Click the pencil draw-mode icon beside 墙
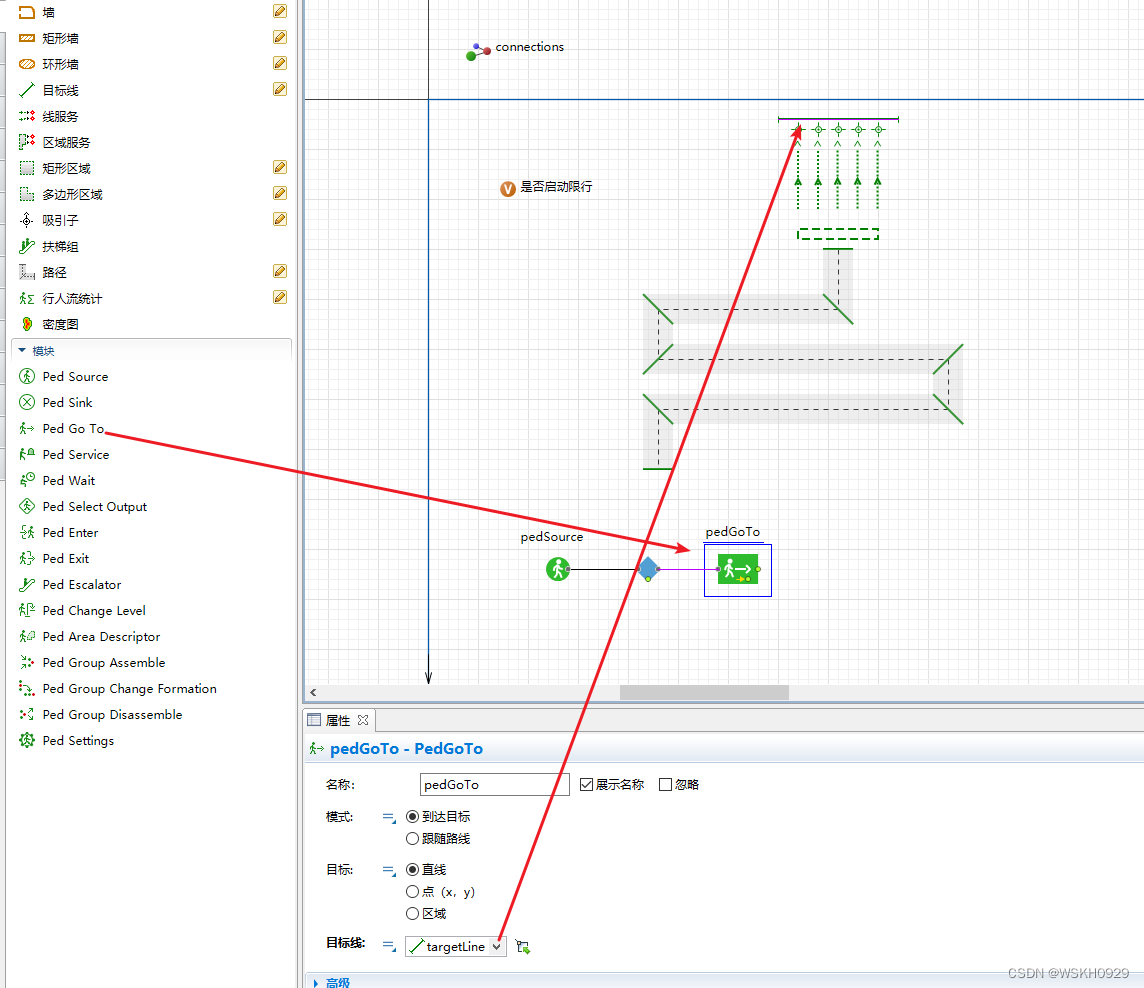This screenshot has height=988, width=1144. (280, 11)
